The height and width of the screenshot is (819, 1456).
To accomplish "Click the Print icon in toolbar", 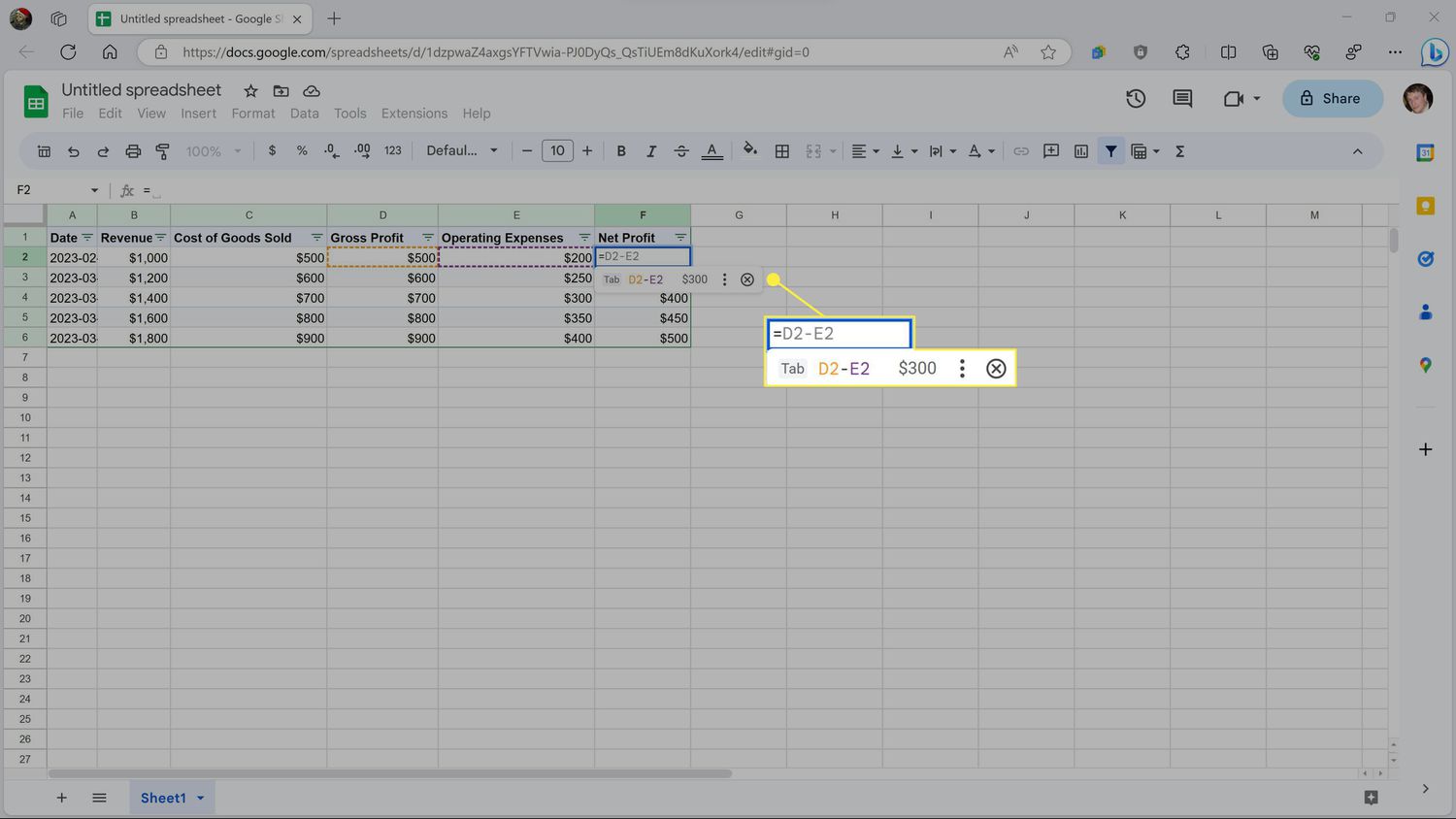I will pyautogui.click(x=133, y=151).
